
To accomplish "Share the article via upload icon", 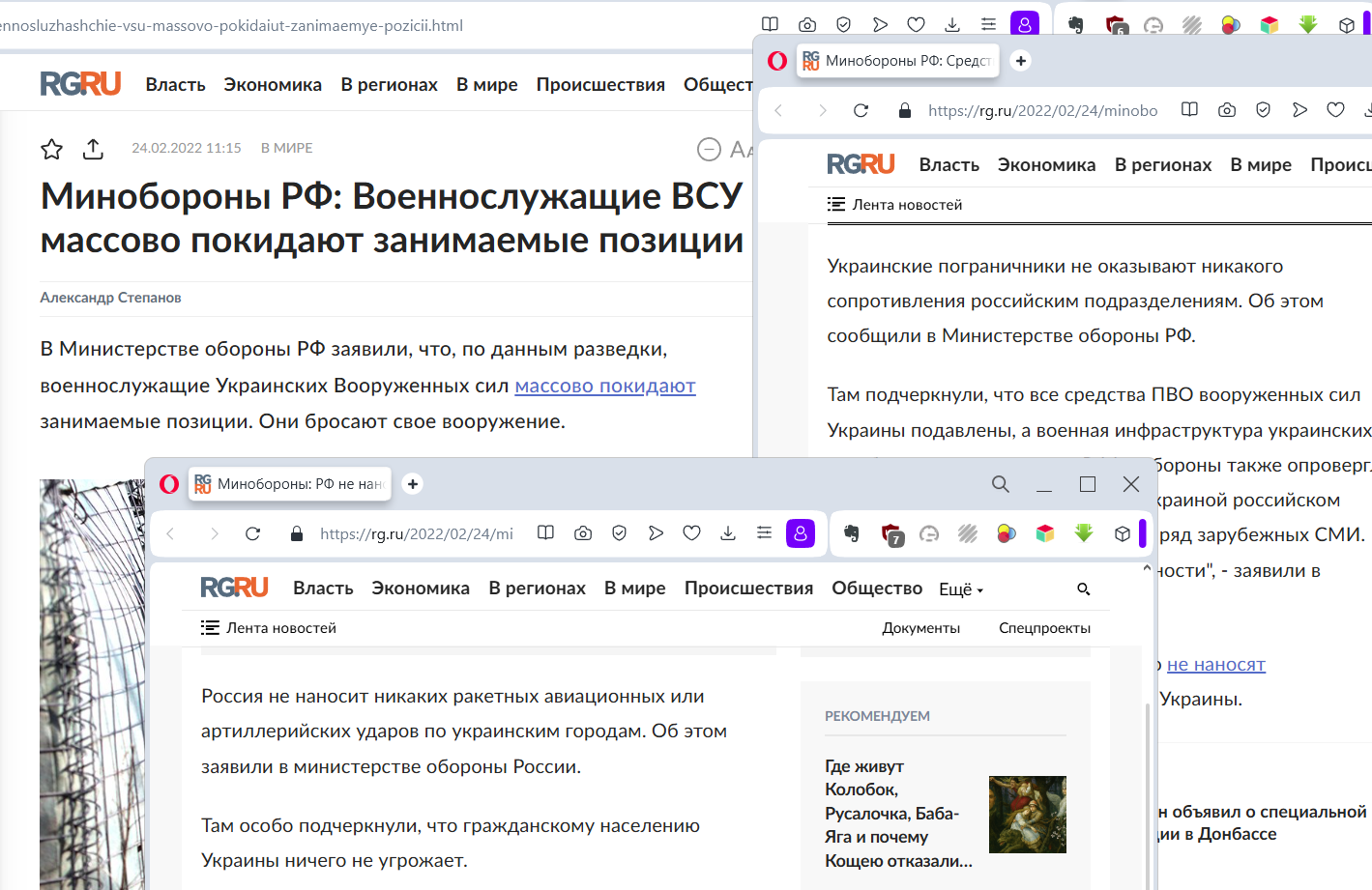I will pos(93,149).
